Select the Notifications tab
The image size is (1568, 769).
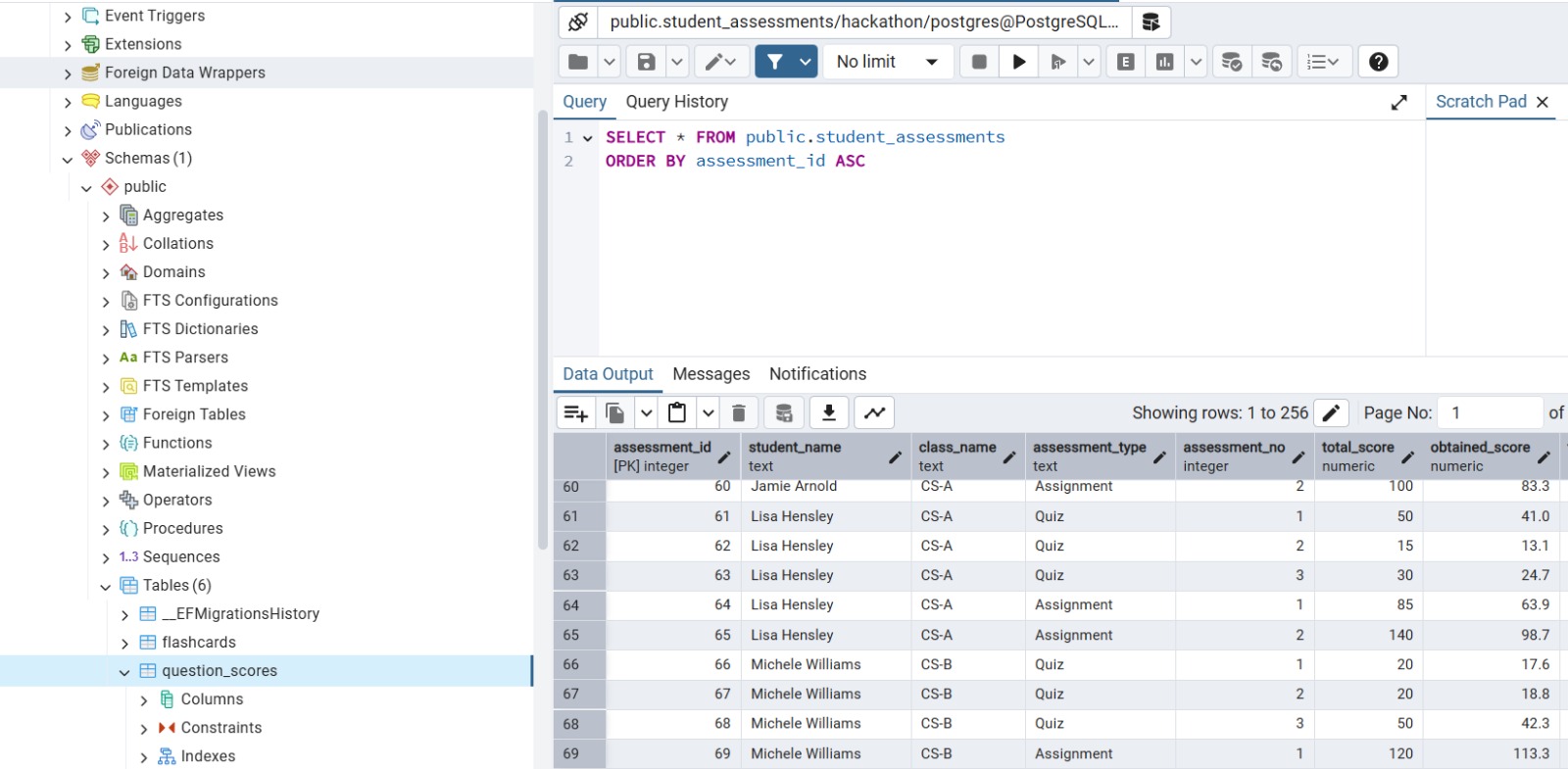click(817, 374)
